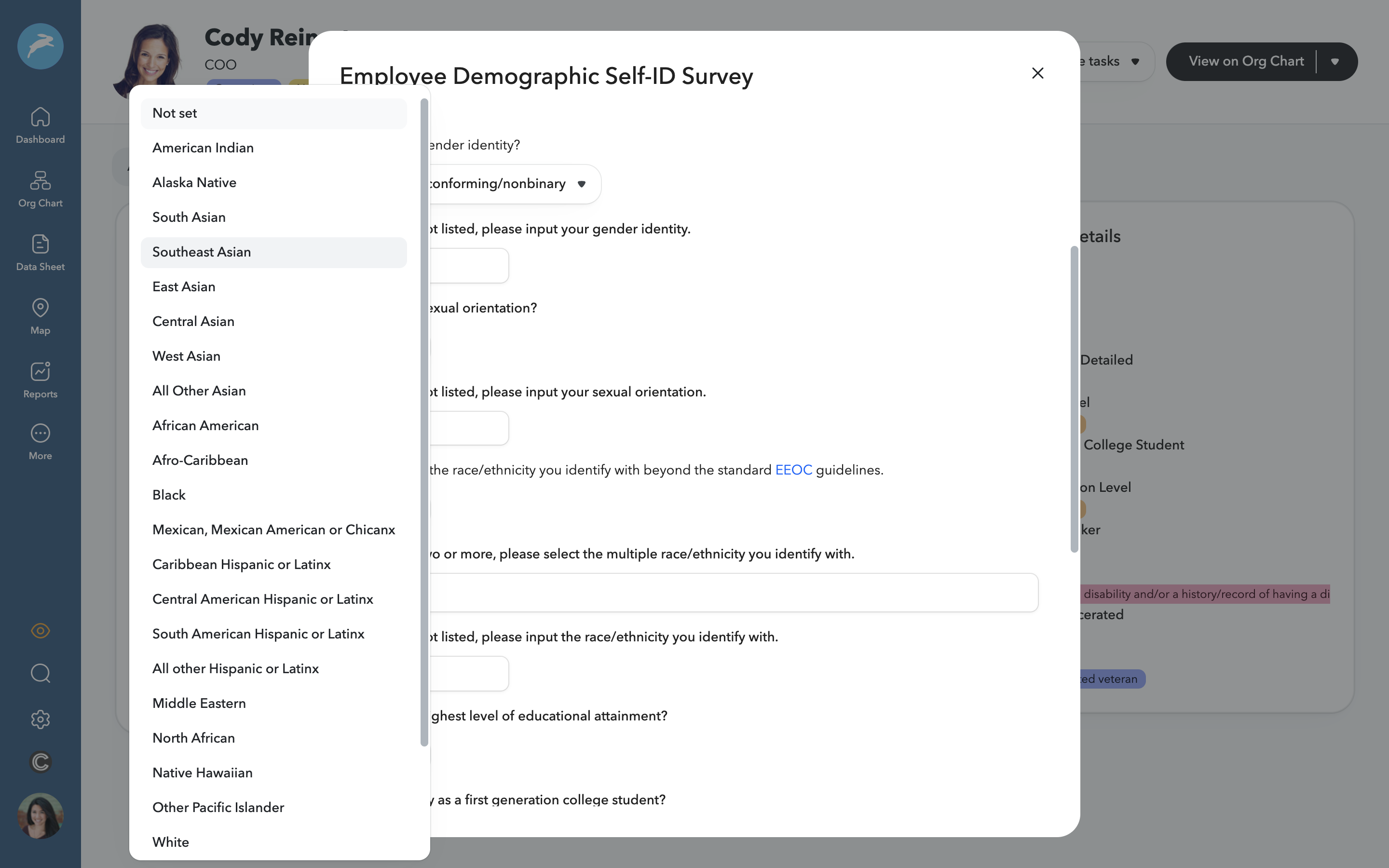
Task: Open the Reports section
Action: (x=40, y=380)
